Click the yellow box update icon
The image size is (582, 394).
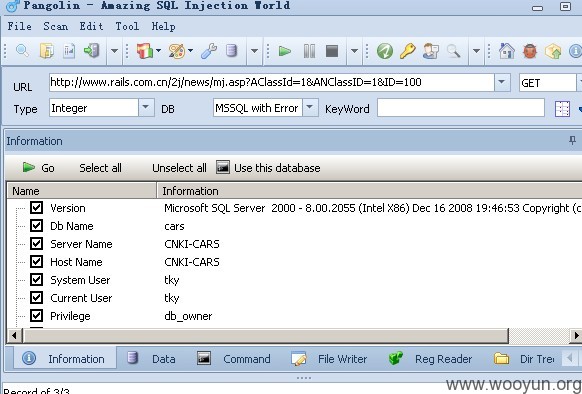pyautogui.click(x=553, y=51)
